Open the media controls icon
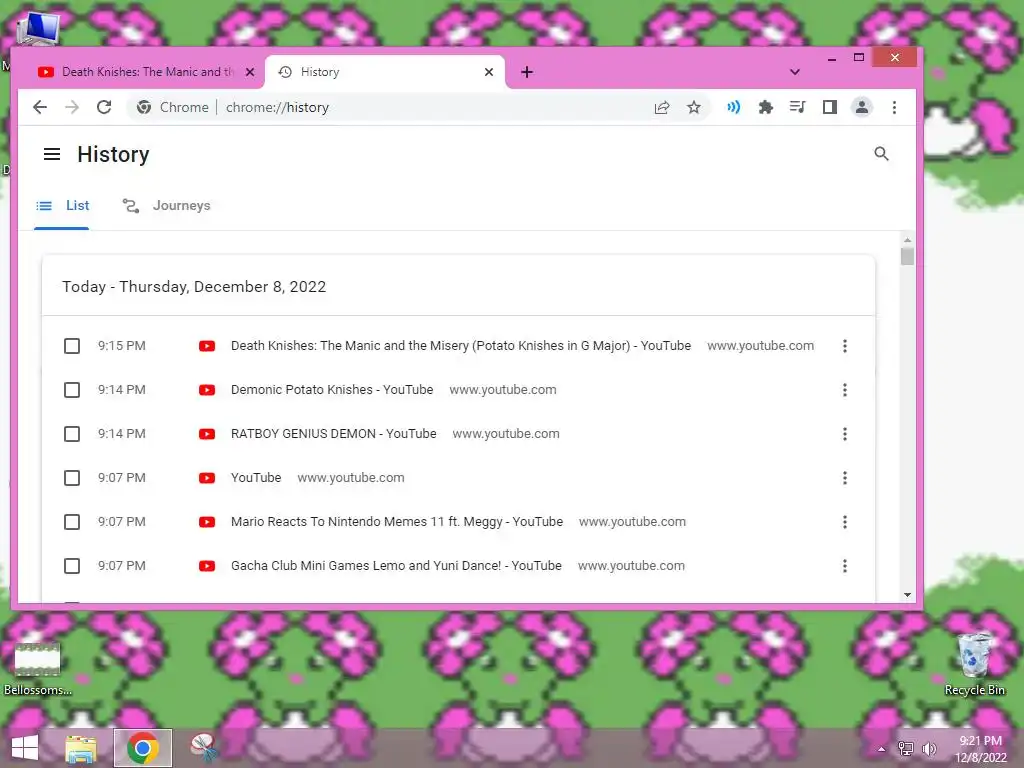 [797, 107]
